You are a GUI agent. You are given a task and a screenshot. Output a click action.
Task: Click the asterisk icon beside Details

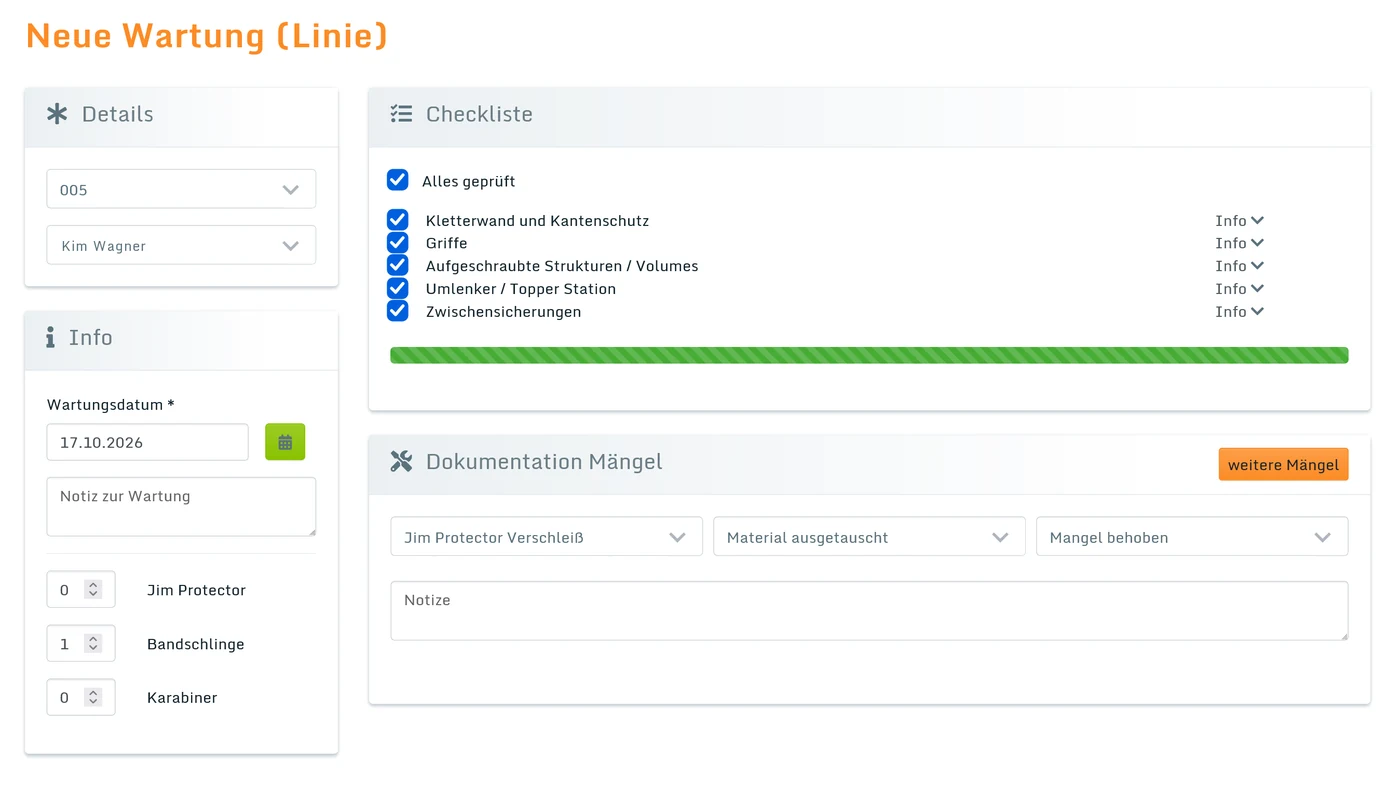point(57,114)
